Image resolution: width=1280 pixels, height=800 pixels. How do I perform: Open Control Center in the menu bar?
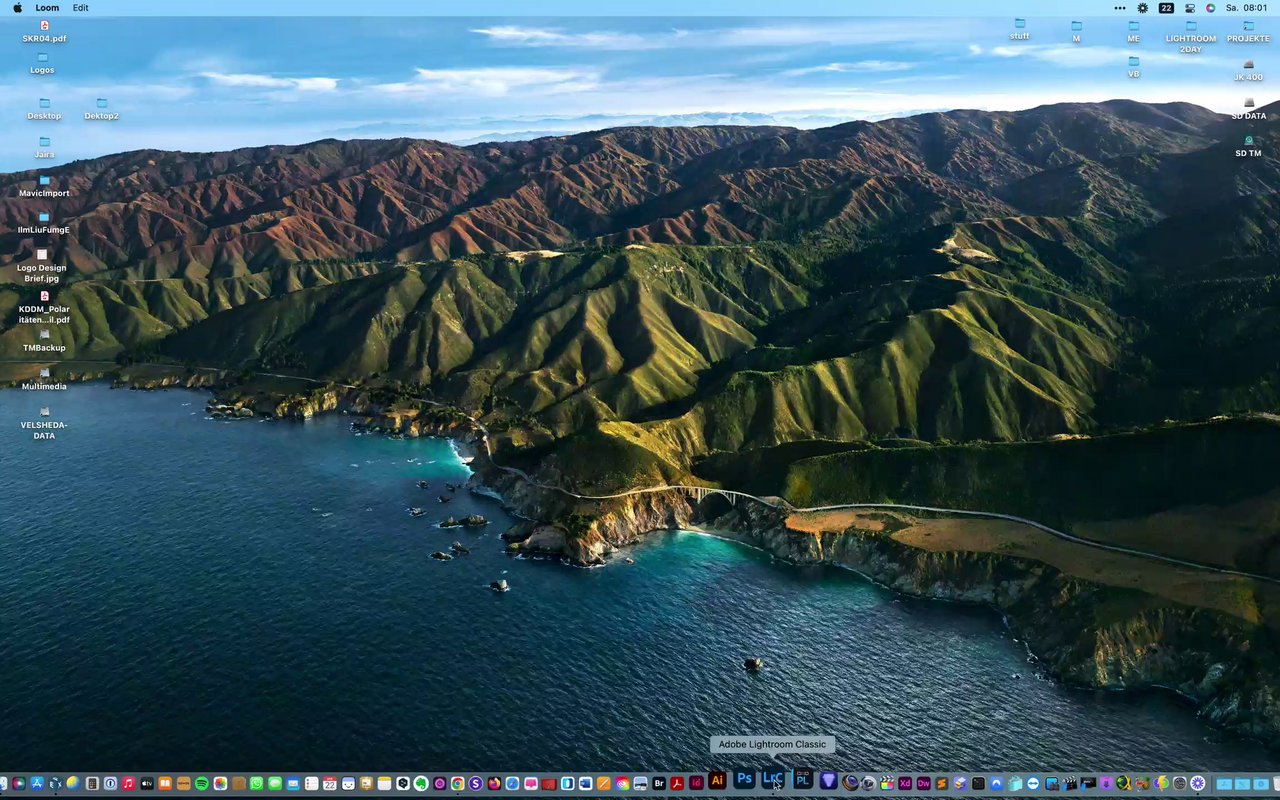click(1190, 7)
